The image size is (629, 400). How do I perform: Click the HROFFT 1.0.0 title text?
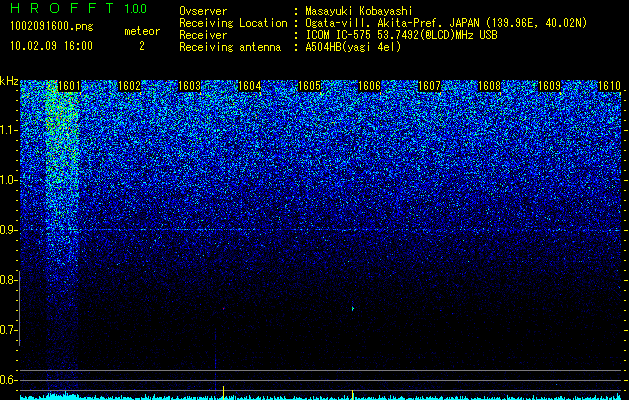(79, 8)
